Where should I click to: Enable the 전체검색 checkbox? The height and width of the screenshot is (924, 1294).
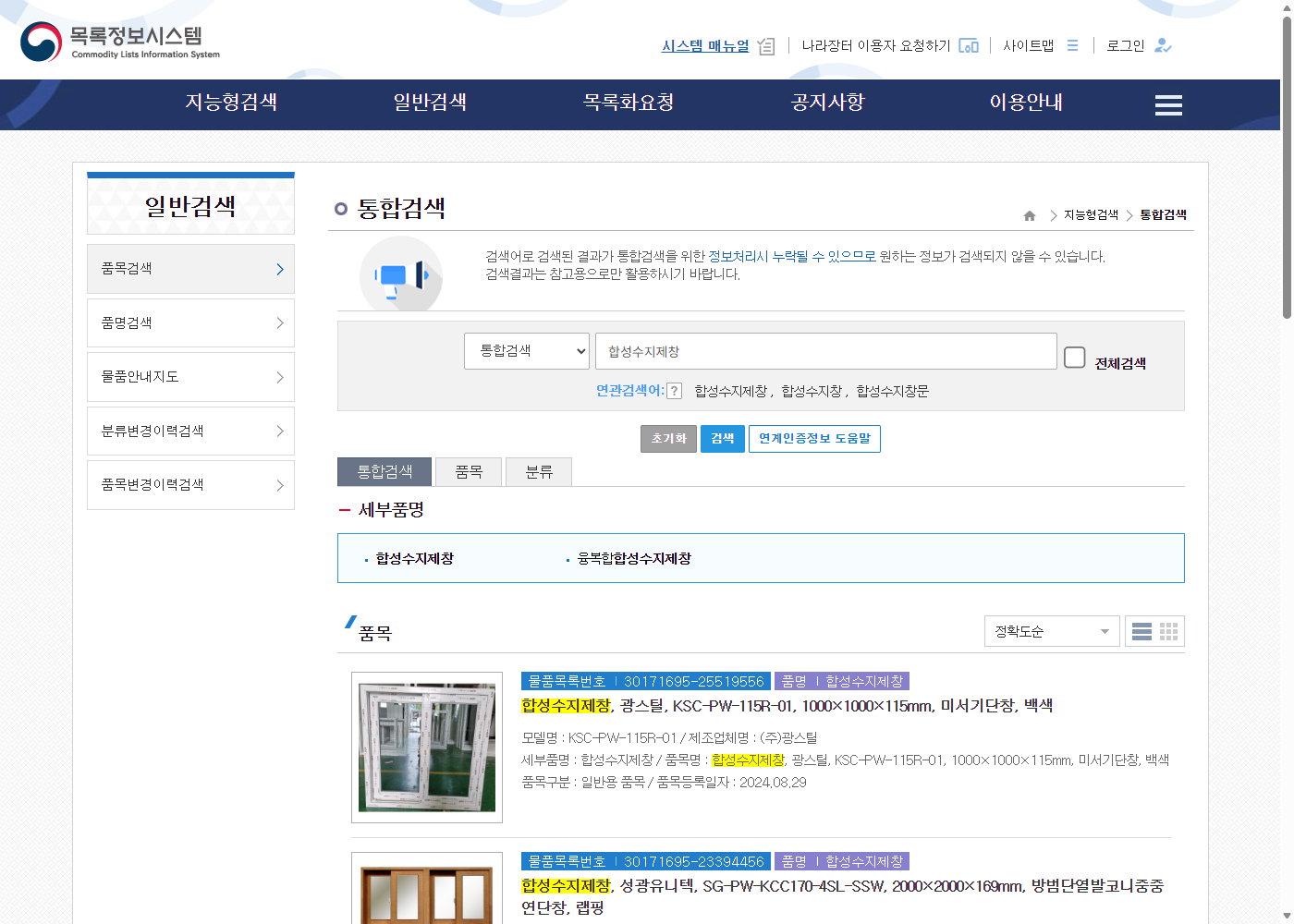pyautogui.click(x=1074, y=358)
